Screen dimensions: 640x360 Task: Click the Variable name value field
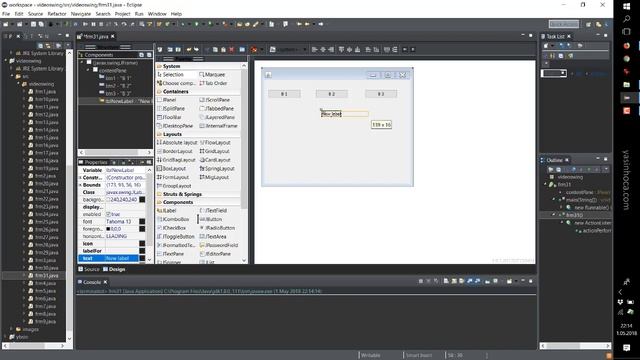[125, 170]
